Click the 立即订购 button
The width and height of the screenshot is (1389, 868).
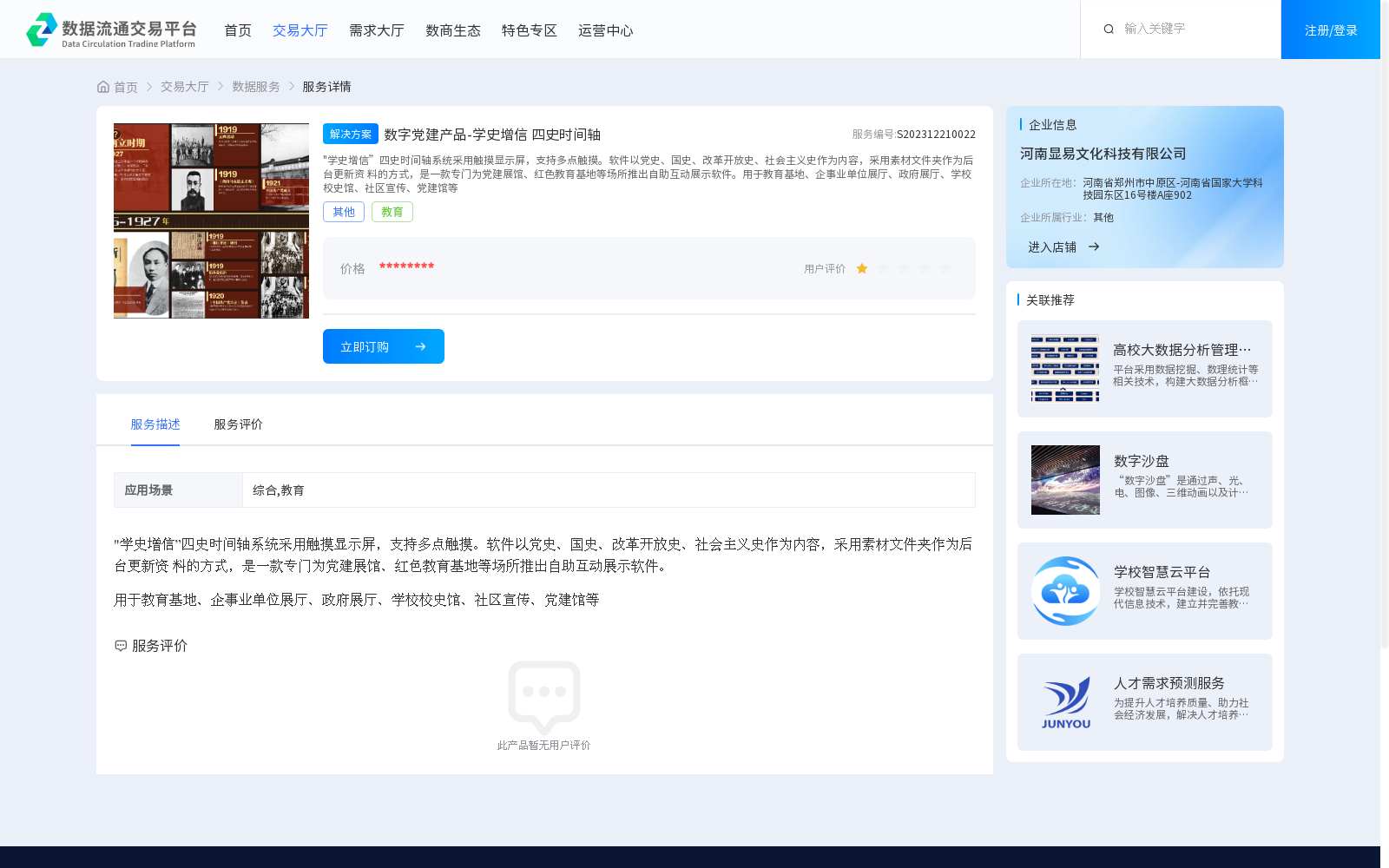pyautogui.click(x=384, y=346)
